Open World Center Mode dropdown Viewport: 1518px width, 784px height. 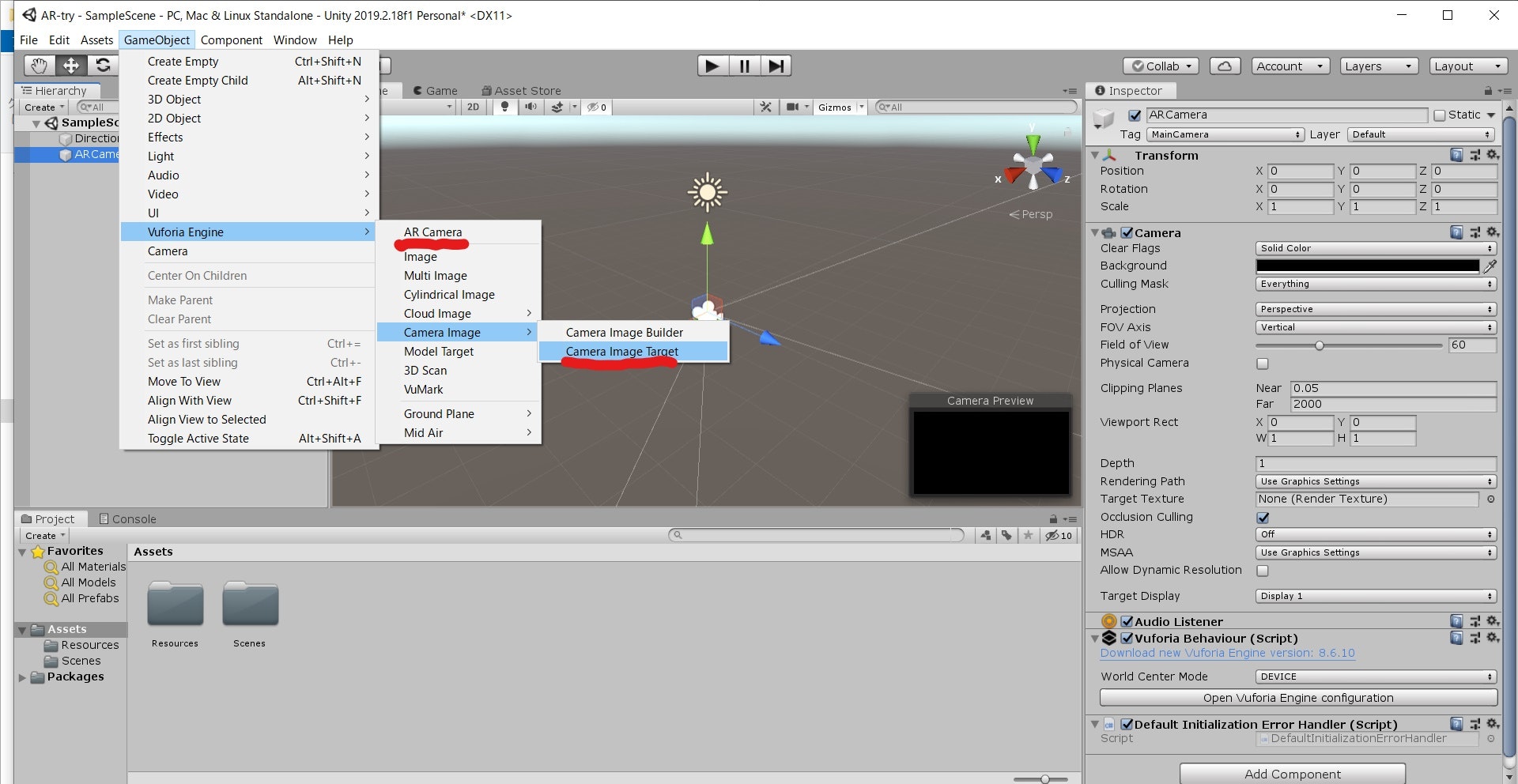click(x=1376, y=677)
